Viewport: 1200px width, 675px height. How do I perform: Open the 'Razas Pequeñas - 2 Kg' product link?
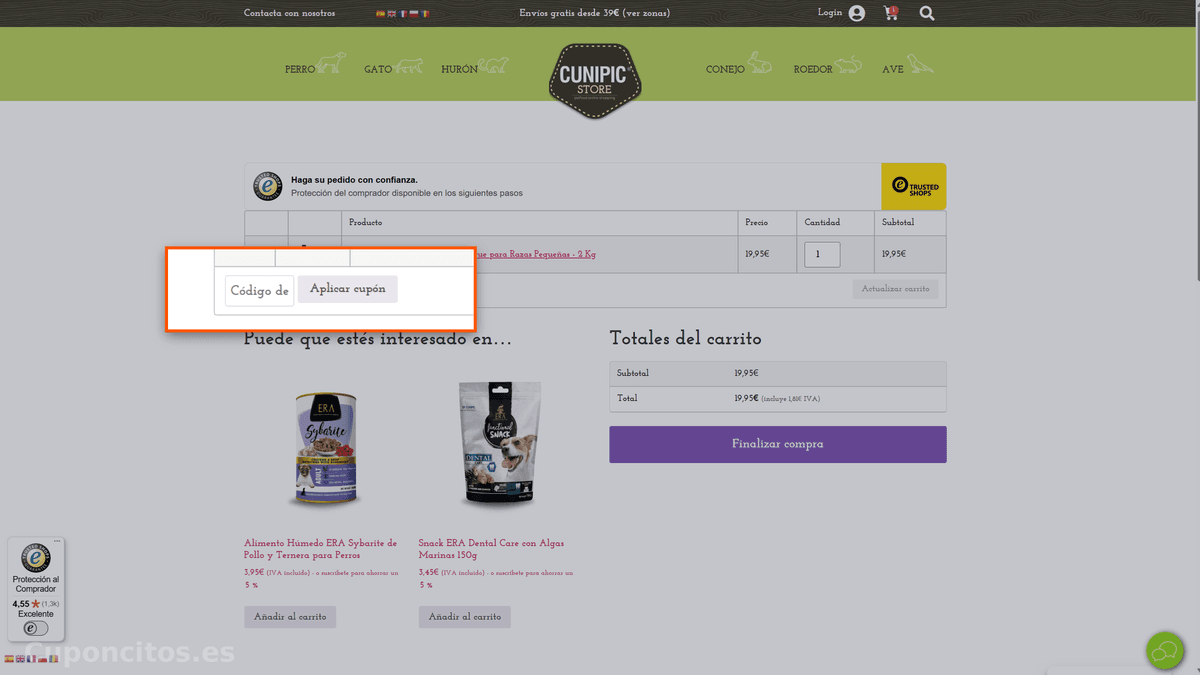pos(536,254)
